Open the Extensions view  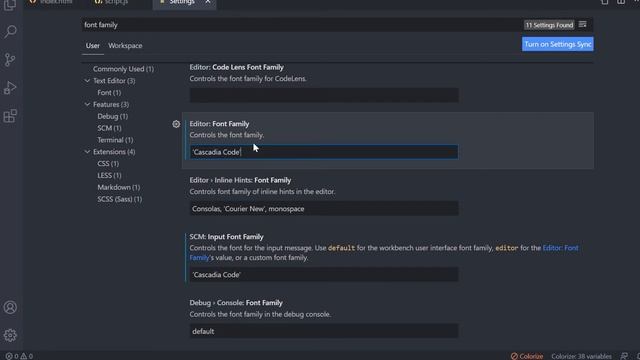(10, 116)
